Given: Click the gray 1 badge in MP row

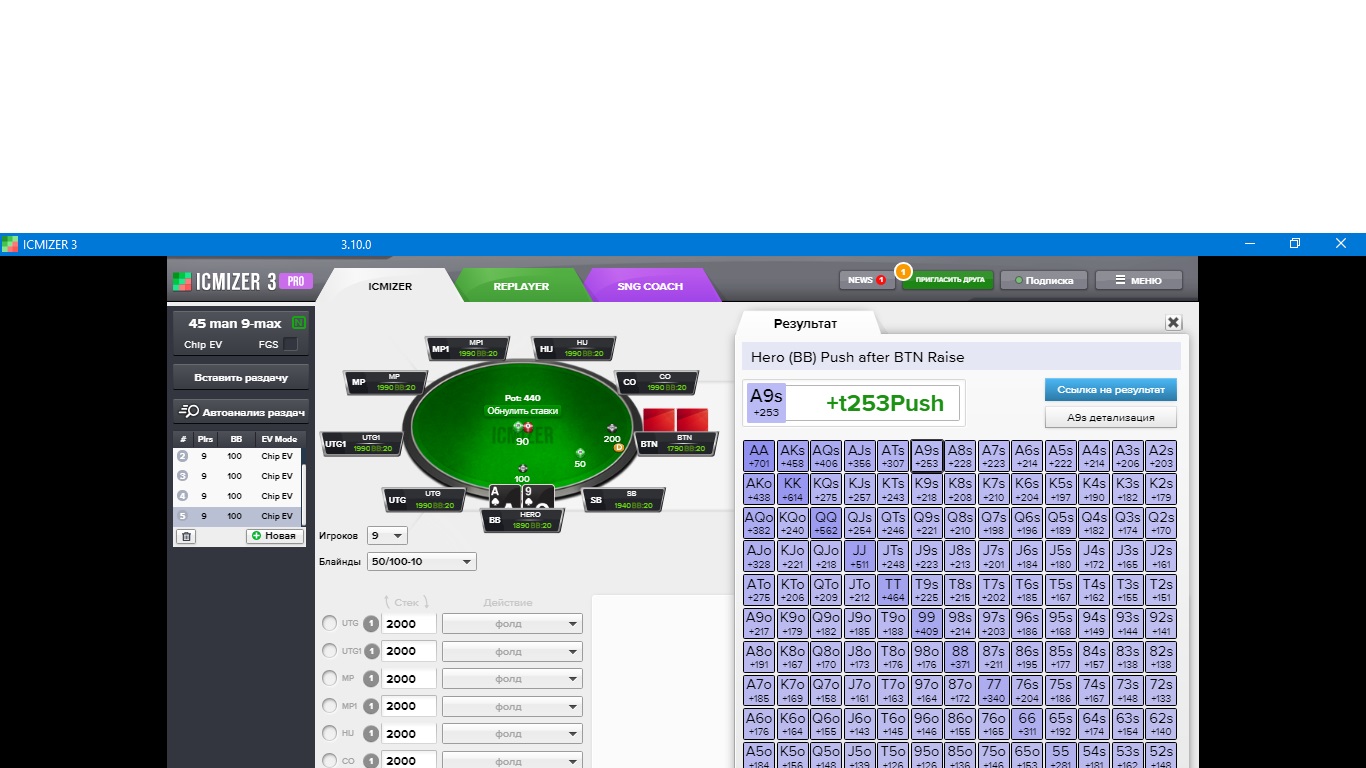Looking at the screenshot, I should coord(371,679).
